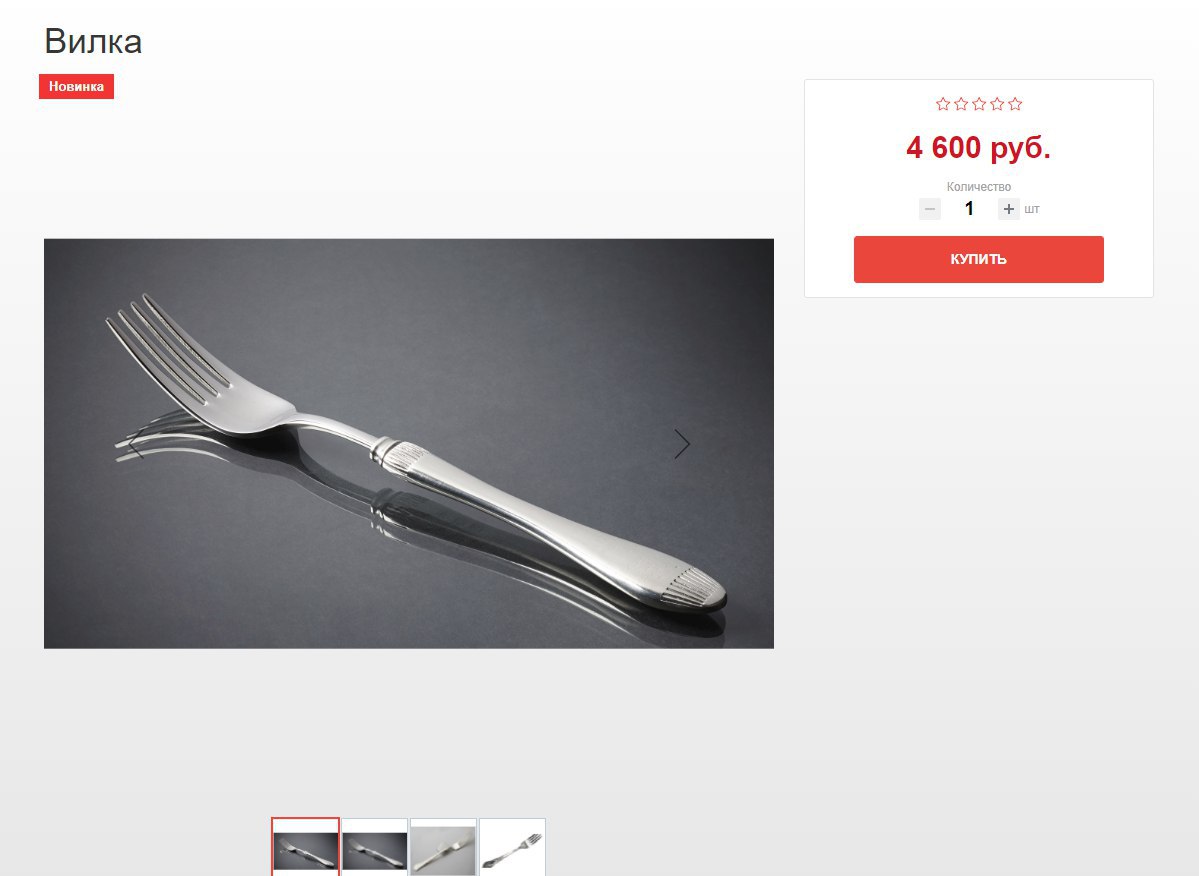Image resolution: width=1199 pixels, height=876 pixels.
Task: Click the red Новинка badge
Action: pos(76,86)
